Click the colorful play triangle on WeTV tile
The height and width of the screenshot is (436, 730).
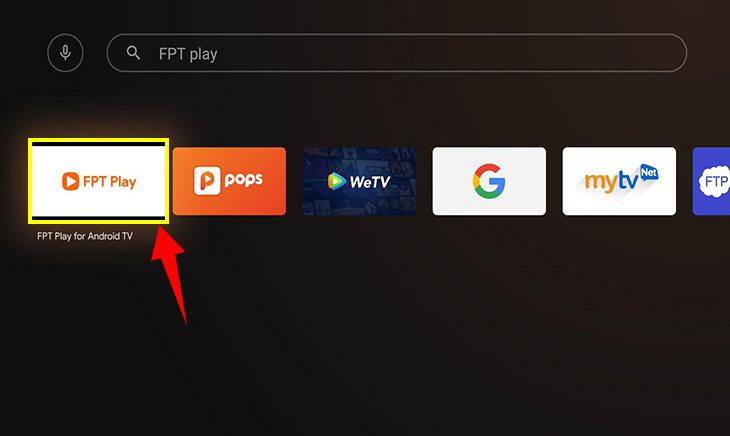pos(336,181)
